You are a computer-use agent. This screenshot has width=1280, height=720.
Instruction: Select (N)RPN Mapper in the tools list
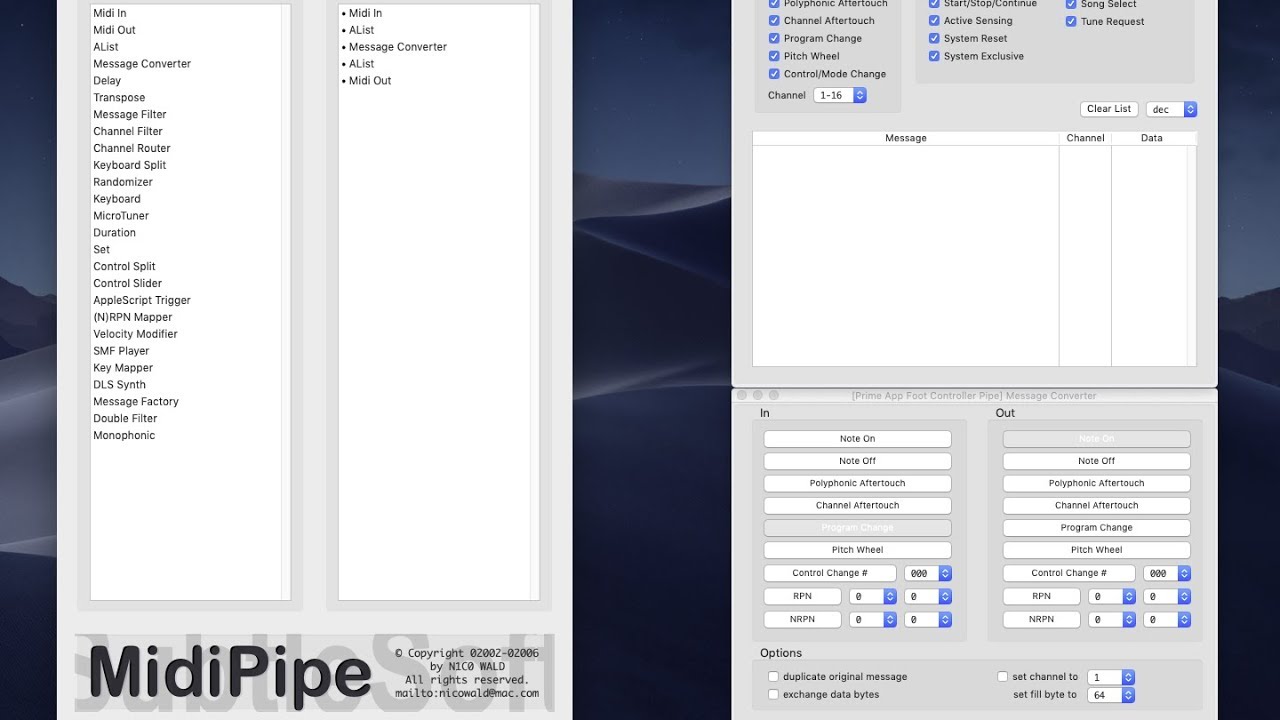click(x=133, y=318)
